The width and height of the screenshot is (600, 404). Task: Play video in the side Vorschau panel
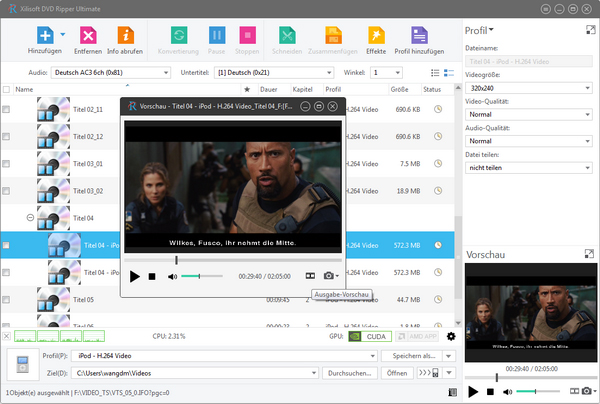(x=473, y=391)
